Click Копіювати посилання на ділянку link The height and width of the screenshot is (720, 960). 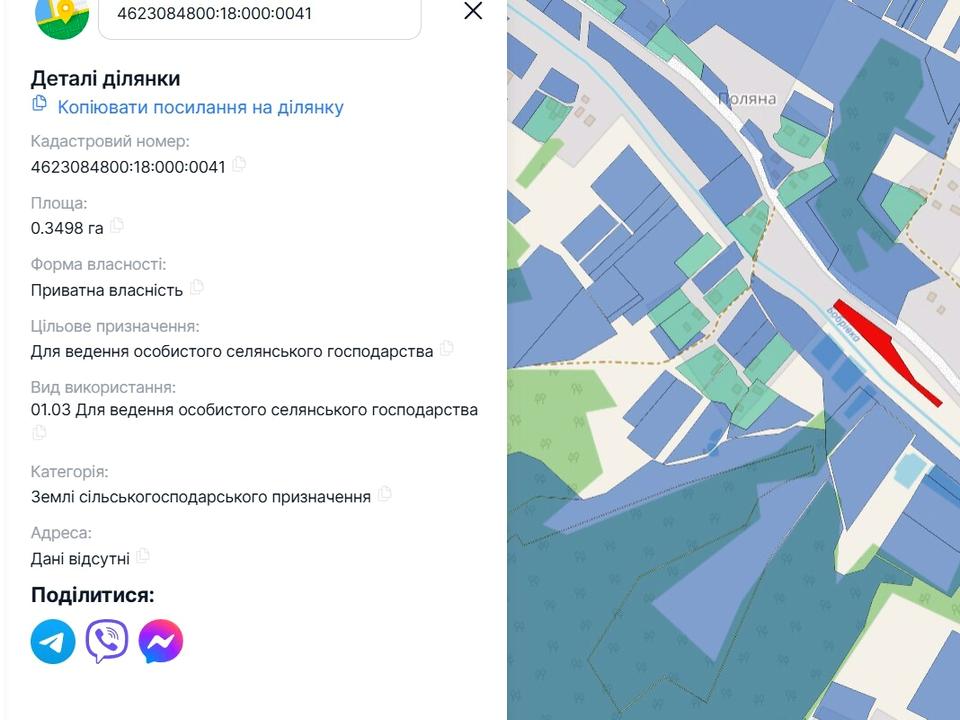(x=200, y=107)
